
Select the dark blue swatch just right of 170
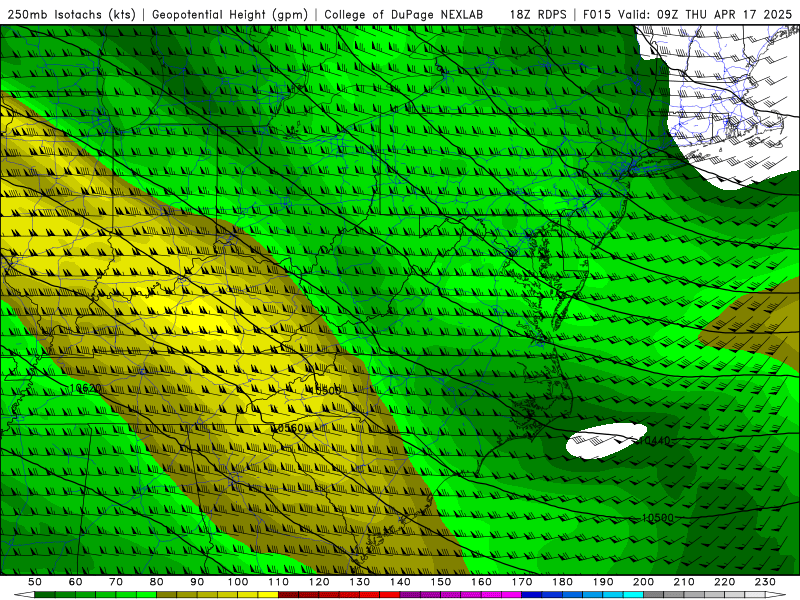click(x=532, y=595)
